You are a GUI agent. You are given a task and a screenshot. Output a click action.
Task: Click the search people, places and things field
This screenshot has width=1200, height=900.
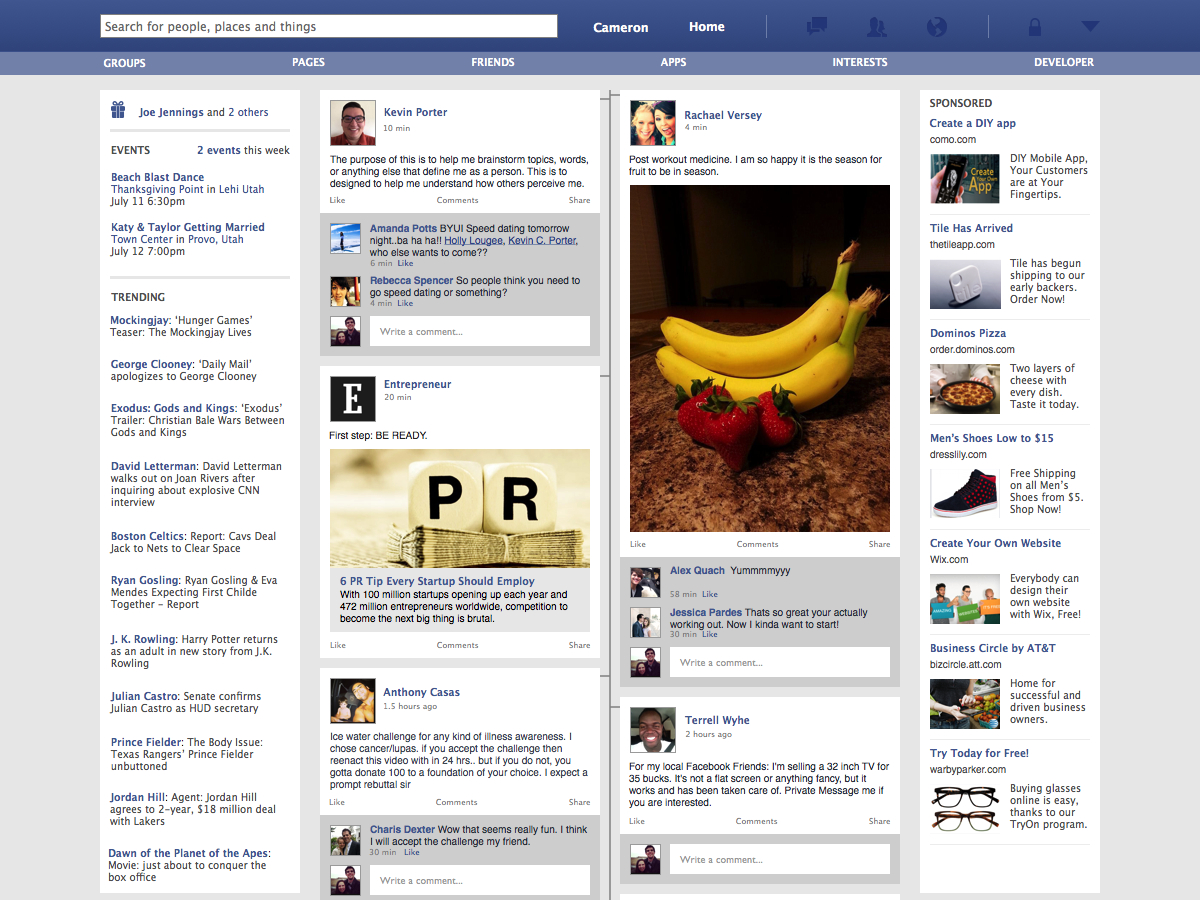[x=329, y=27]
